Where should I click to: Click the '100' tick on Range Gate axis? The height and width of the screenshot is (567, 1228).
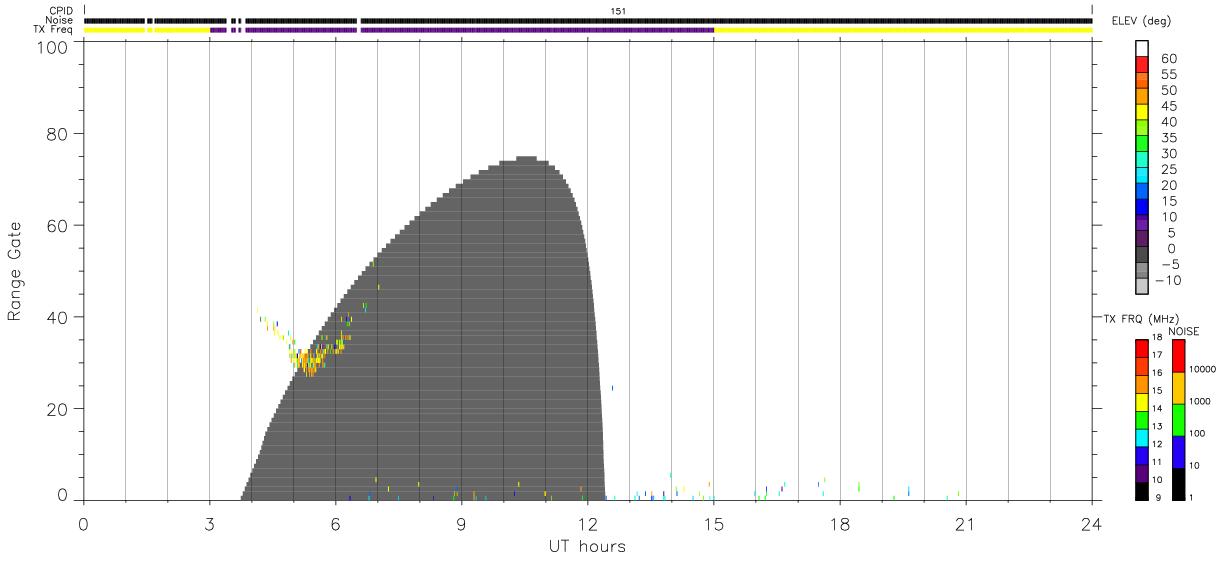click(x=53, y=46)
